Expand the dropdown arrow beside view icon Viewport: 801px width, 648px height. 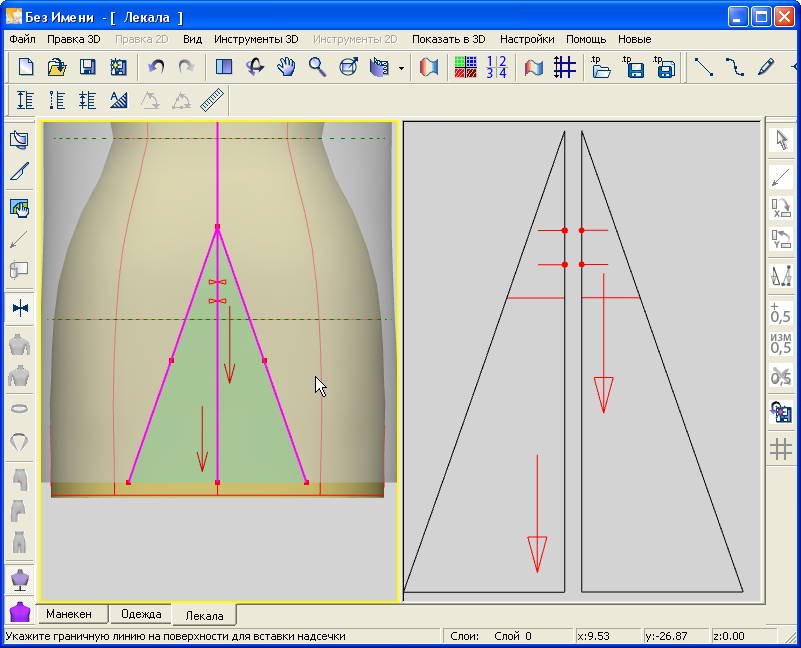[401, 69]
